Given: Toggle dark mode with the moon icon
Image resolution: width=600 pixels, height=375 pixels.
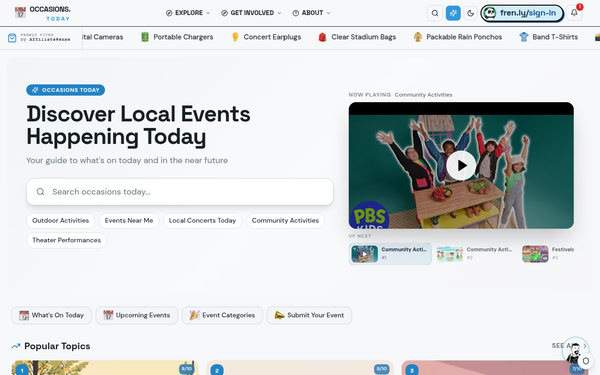Looking at the screenshot, I should [x=470, y=13].
